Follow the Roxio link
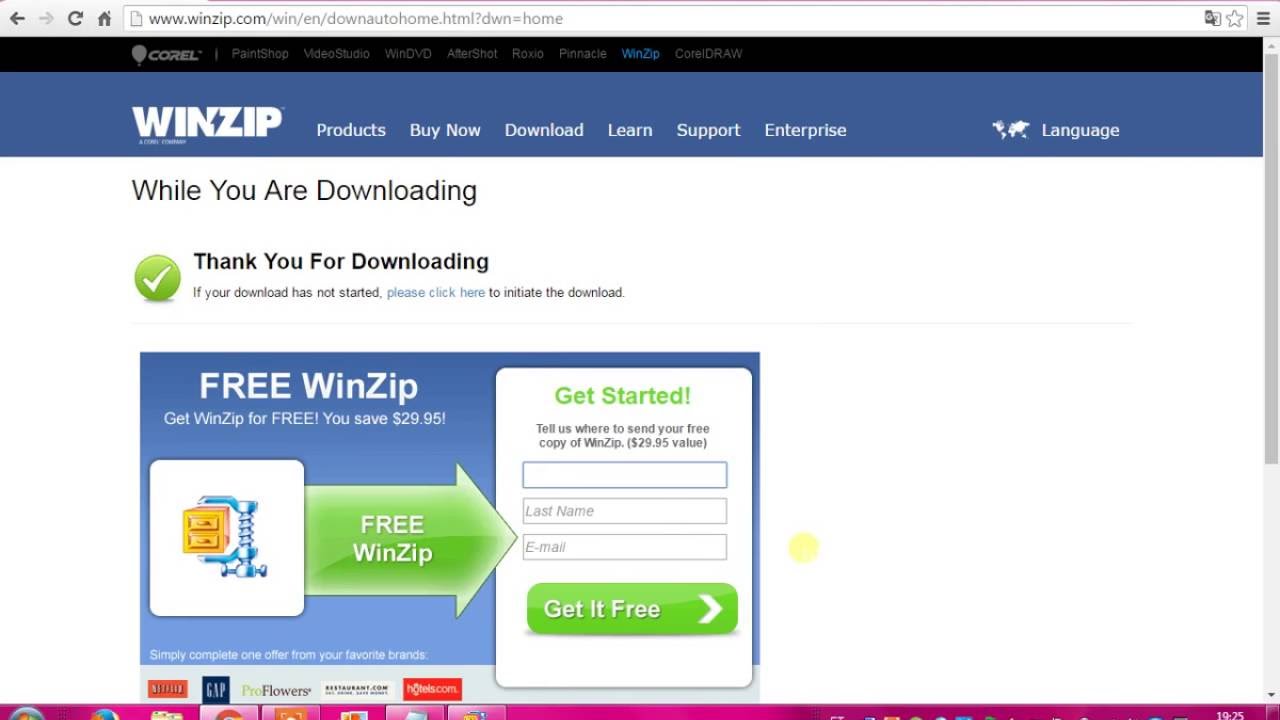 click(x=528, y=54)
